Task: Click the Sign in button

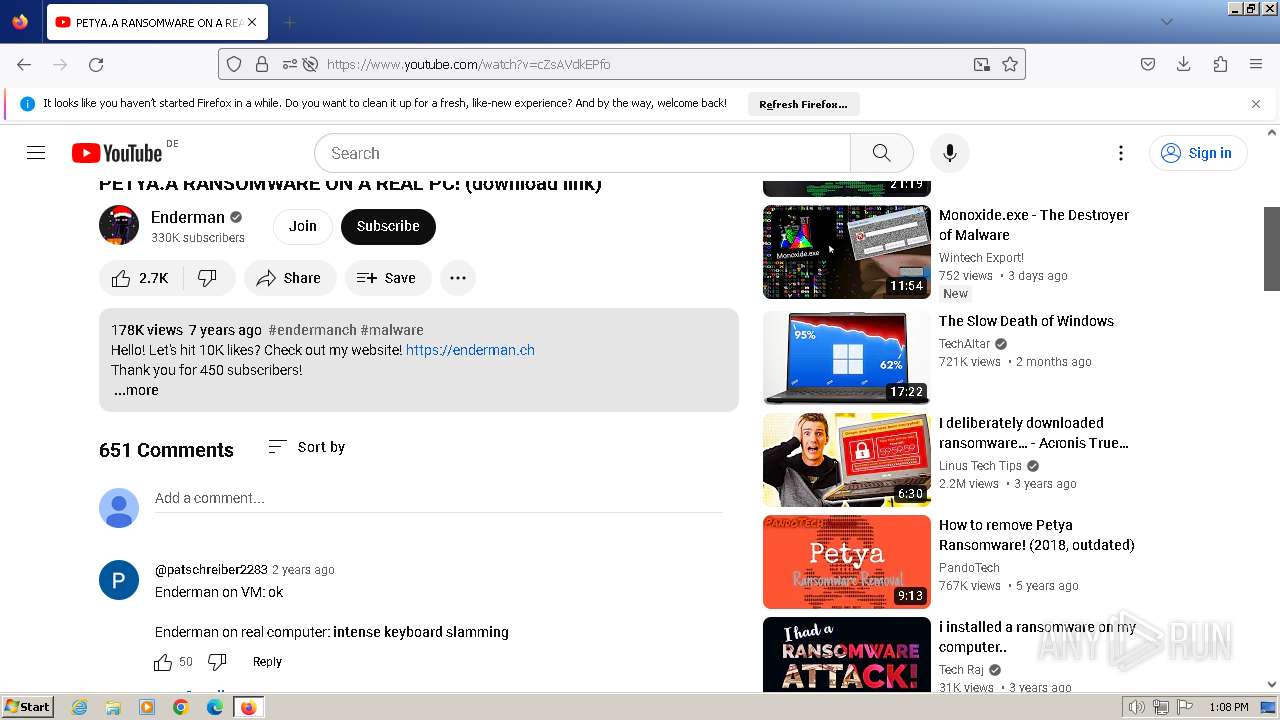Action: point(1197,153)
